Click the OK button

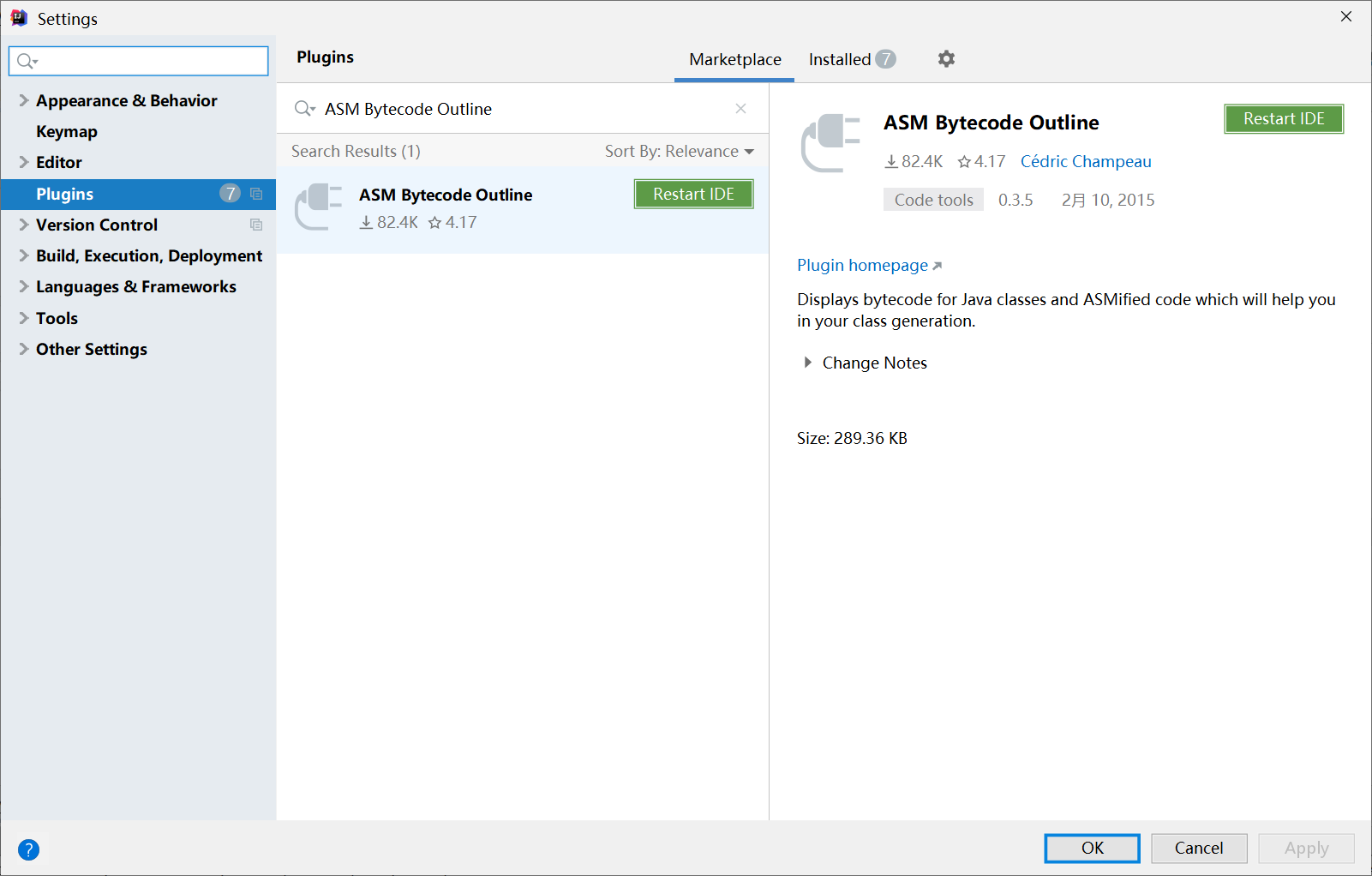(x=1092, y=848)
